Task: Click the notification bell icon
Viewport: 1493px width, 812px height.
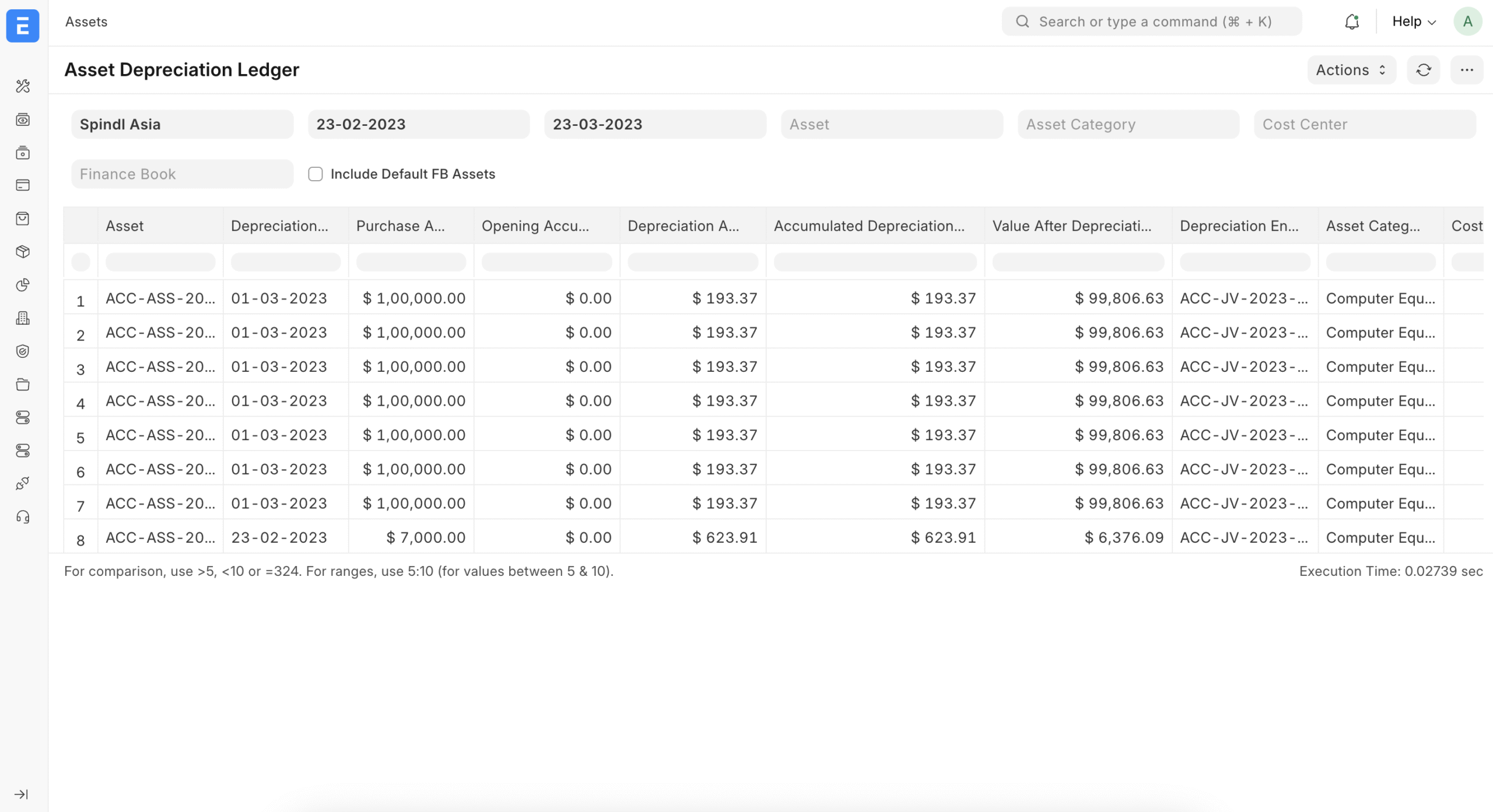Action: point(1352,21)
